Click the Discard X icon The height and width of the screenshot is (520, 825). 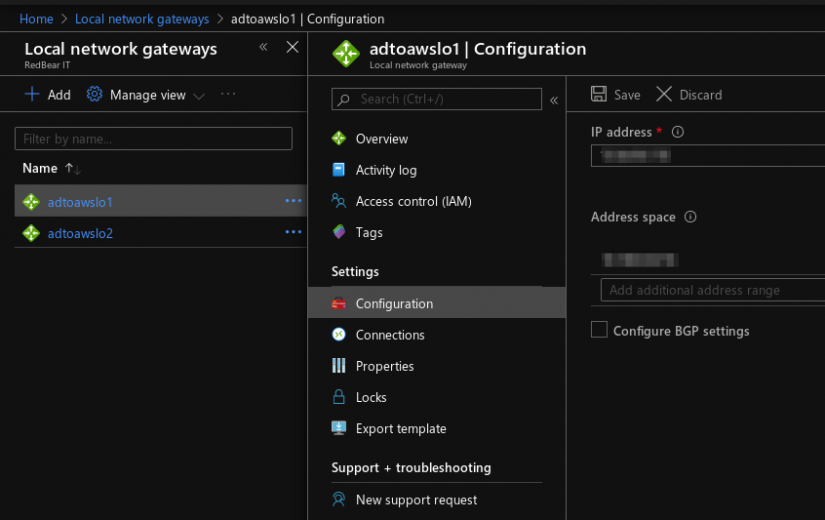[664, 94]
